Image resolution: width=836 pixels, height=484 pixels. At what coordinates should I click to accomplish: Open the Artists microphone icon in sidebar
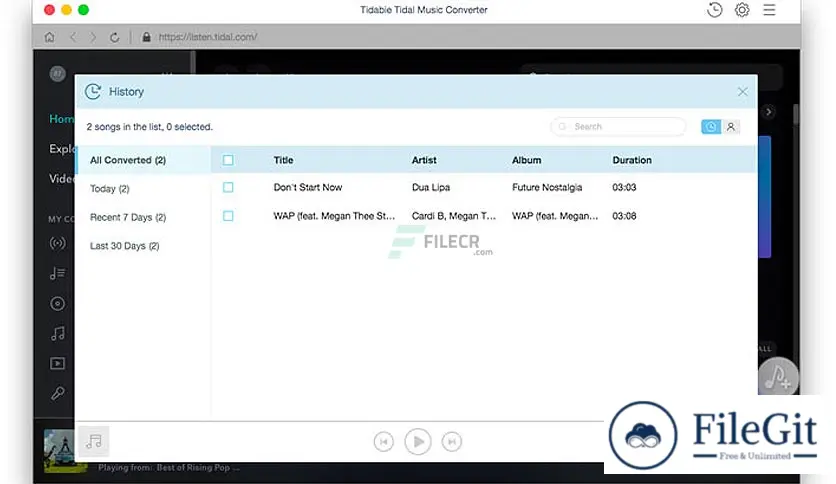click(58, 393)
